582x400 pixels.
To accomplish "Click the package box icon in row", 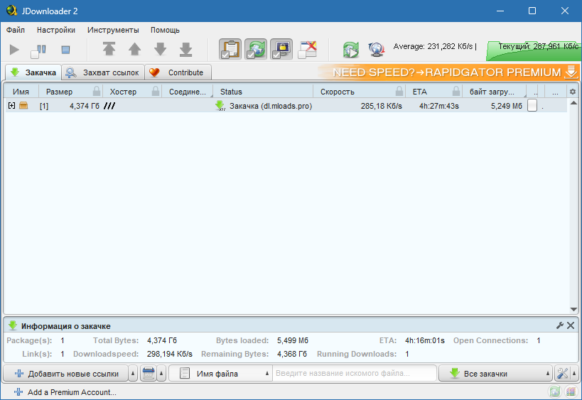I will [x=24, y=106].
